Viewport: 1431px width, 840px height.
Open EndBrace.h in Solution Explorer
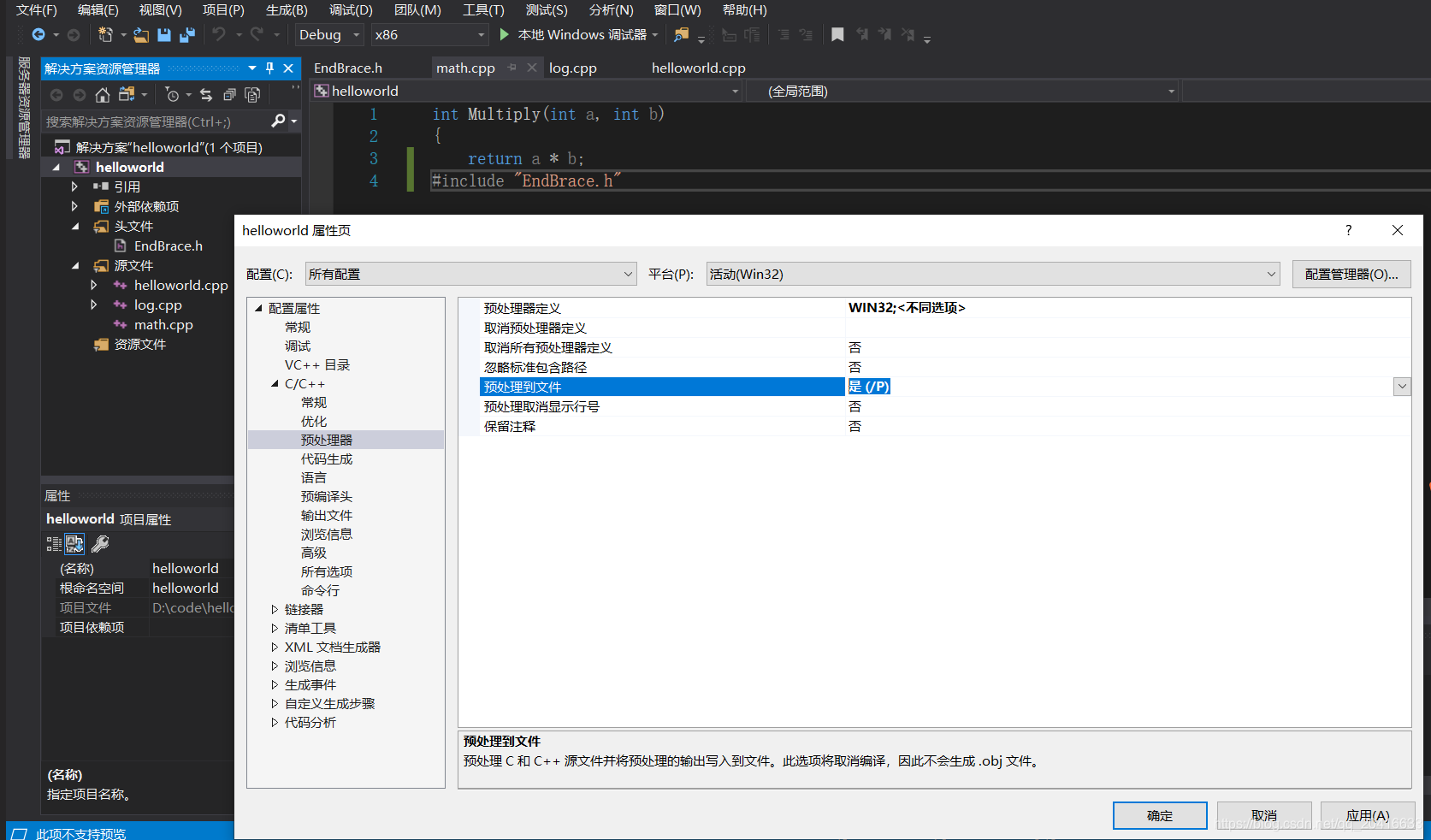tap(169, 246)
